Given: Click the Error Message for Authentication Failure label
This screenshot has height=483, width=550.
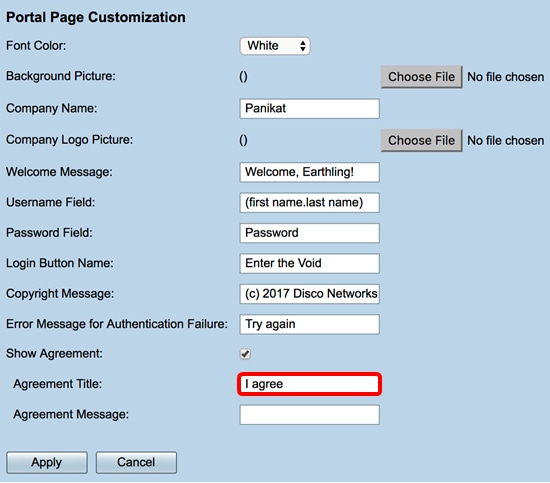Looking at the screenshot, I should 117,324.
